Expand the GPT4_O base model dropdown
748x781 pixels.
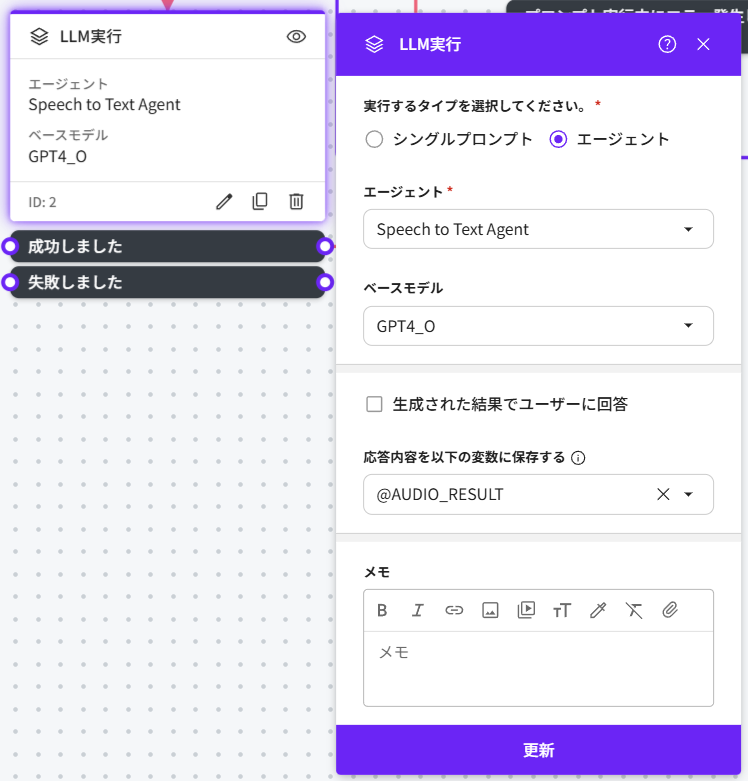(x=538, y=326)
